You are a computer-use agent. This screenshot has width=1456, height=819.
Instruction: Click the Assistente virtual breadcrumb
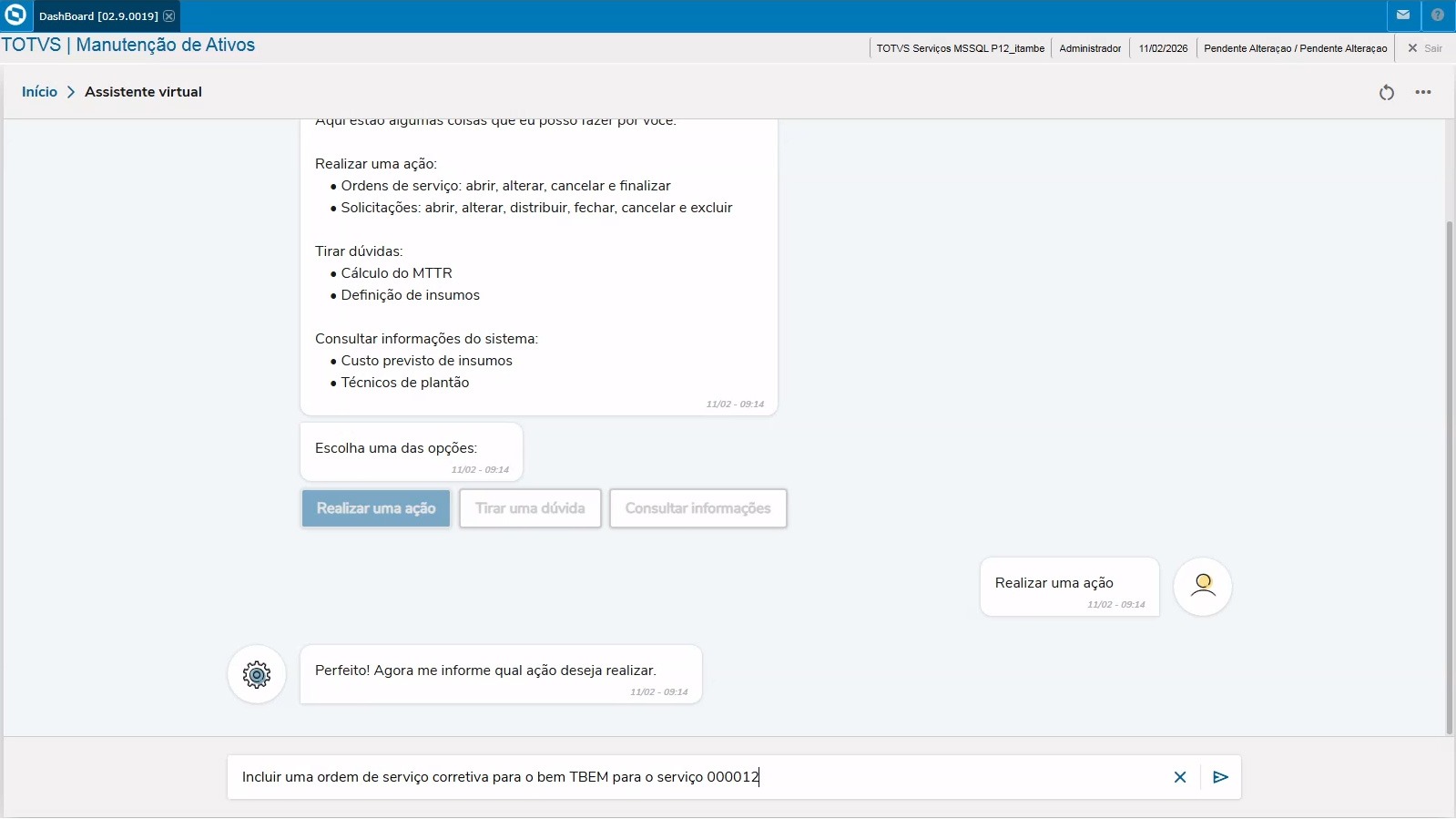(143, 92)
